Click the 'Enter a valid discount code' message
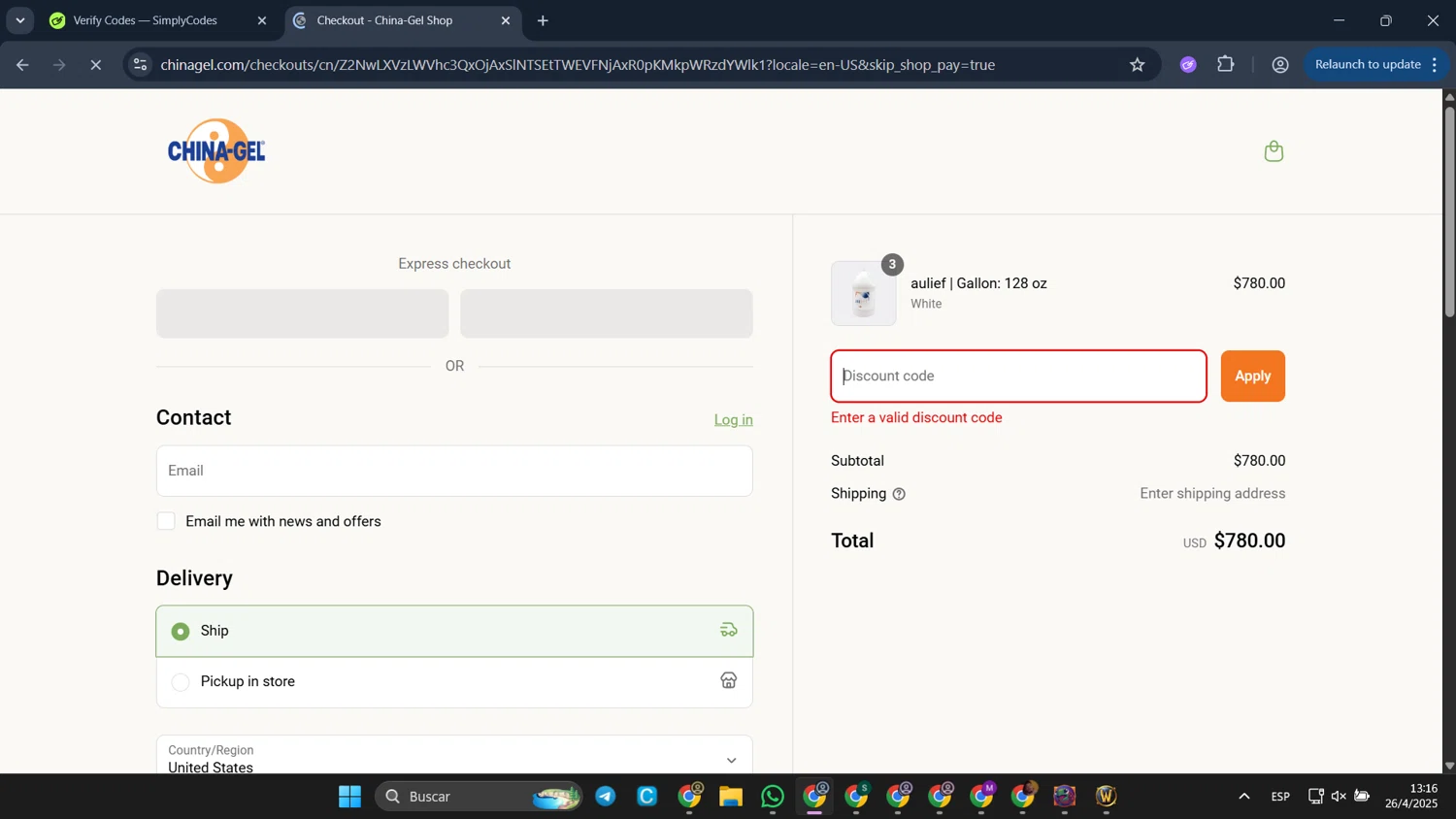Screen dimensions: 1456x819 916,418
